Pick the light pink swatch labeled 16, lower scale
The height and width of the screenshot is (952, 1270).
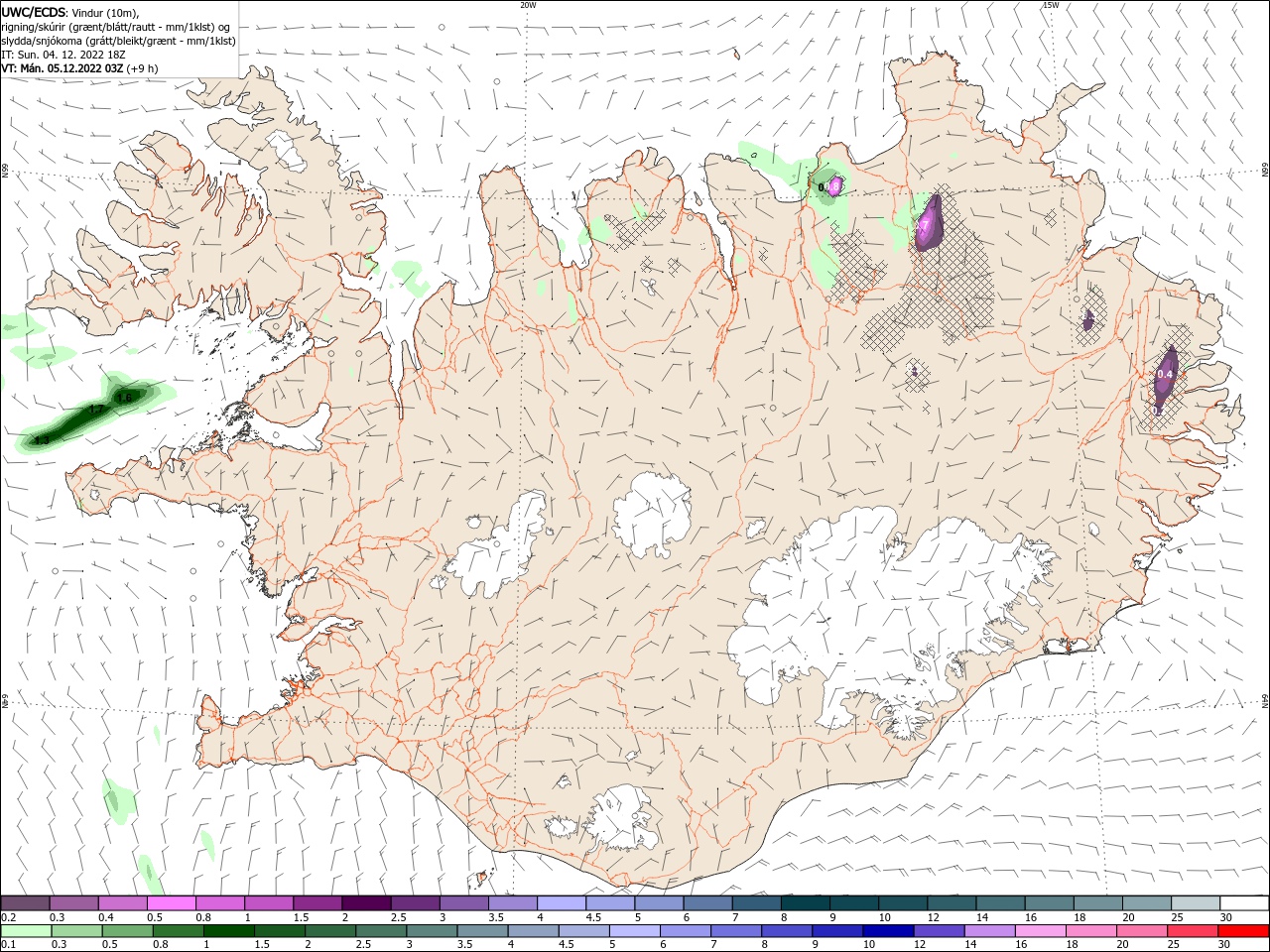tap(1040, 931)
